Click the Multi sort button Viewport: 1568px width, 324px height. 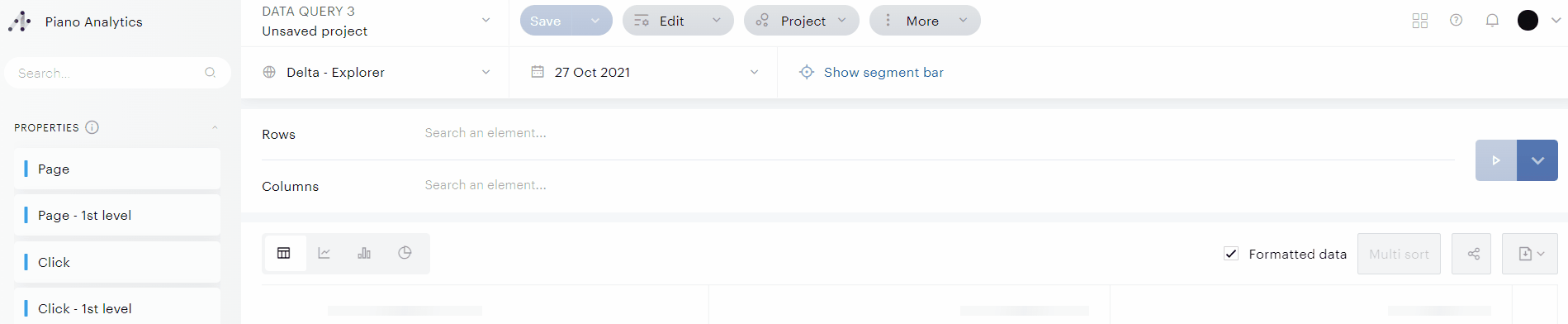click(x=1399, y=254)
